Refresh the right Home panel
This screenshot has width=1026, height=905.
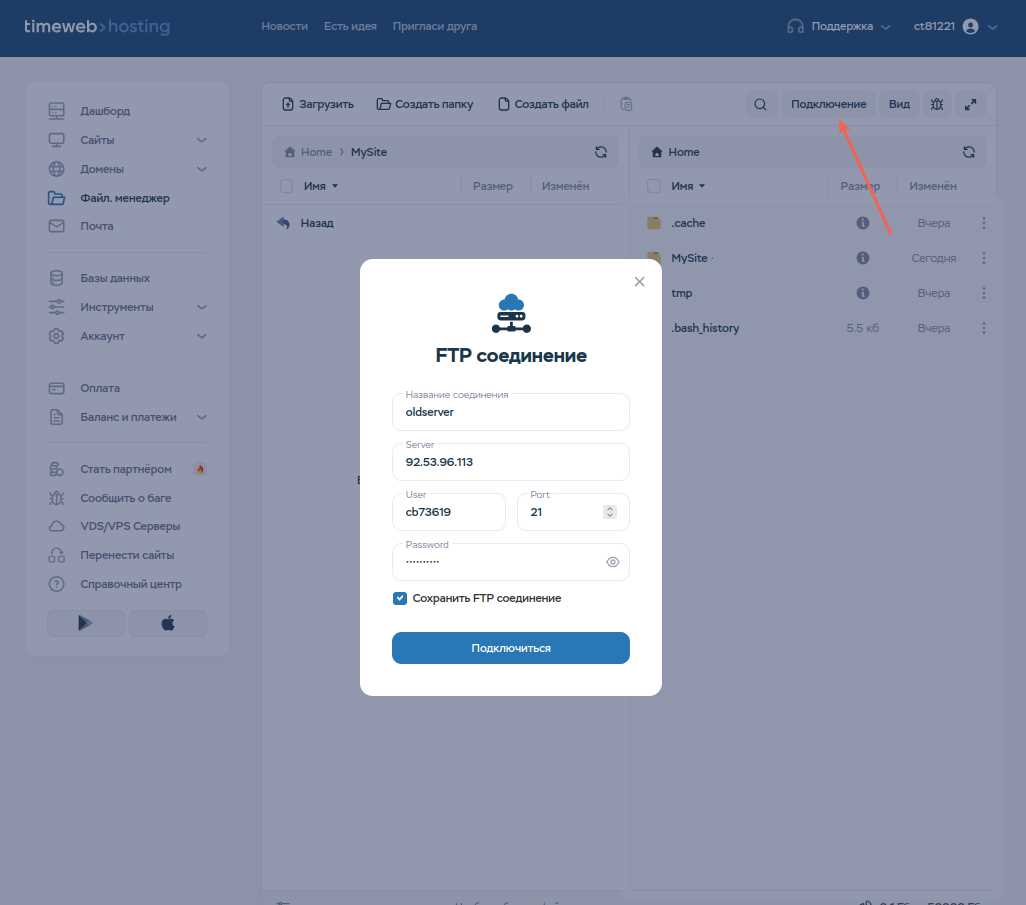point(969,152)
